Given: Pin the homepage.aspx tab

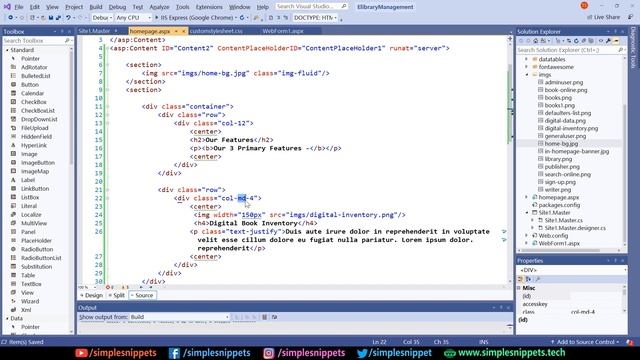Looking at the screenshot, I should [176, 31].
